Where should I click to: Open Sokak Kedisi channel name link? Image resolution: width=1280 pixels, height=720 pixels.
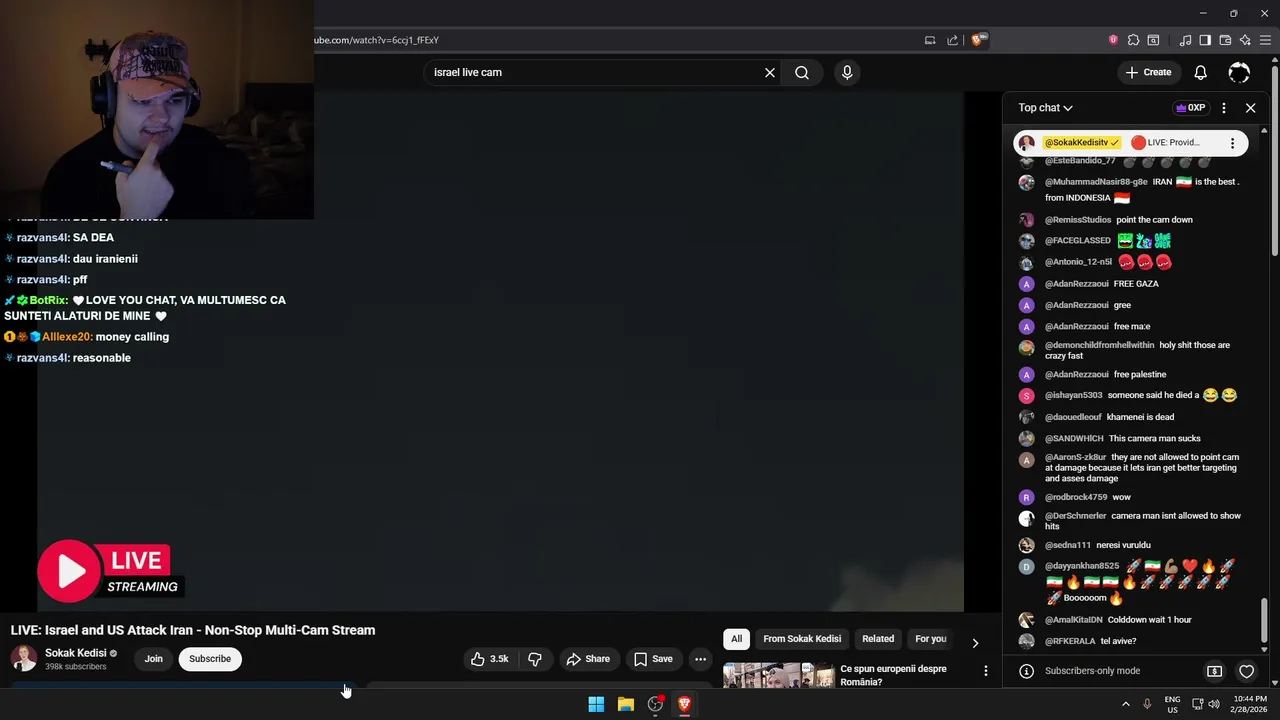point(75,653)
